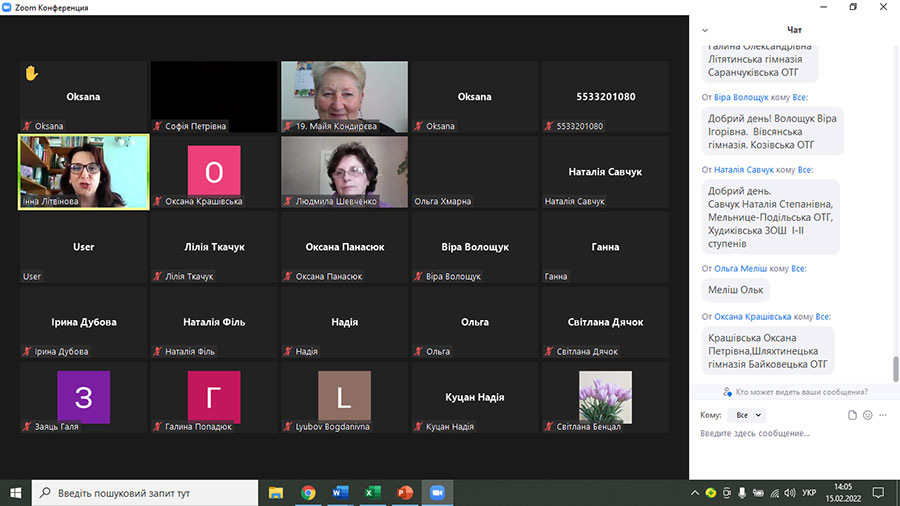Open the 'Кому: Все' recipient dropdown
The image size is (900, 506).
747,415
